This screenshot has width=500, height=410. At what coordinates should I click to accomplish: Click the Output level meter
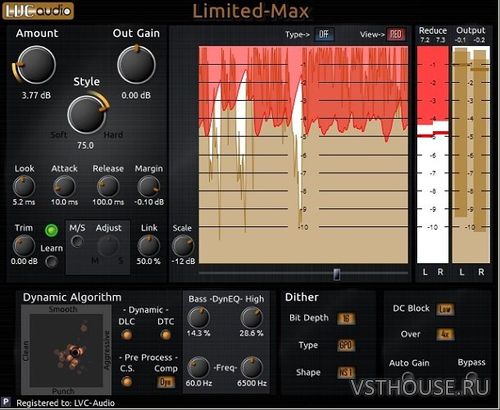[x=471, y=154]
